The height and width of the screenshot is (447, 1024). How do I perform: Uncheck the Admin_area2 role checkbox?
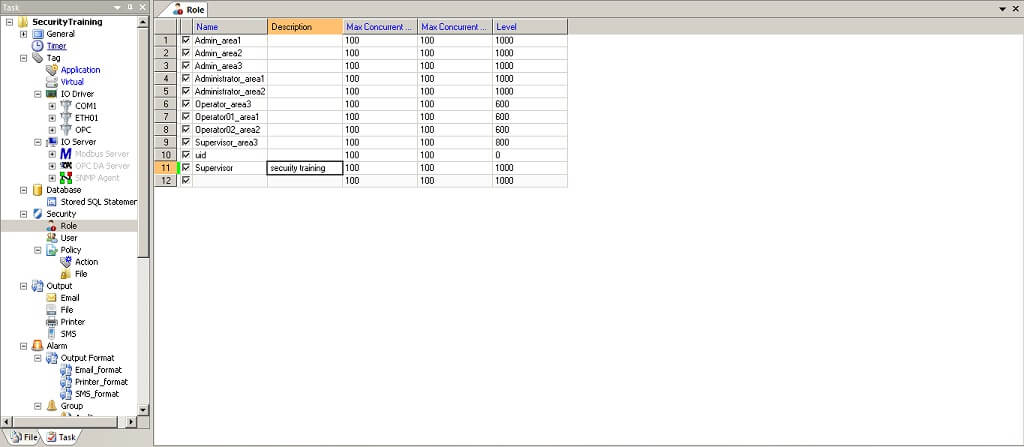coord(186,53)
